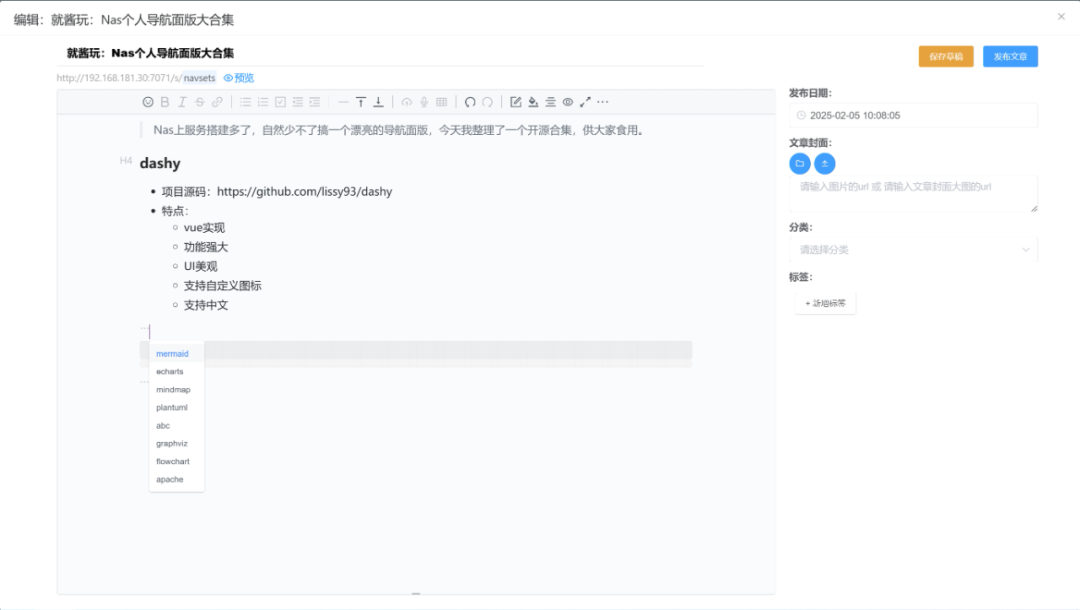Redo the last edit
1080x610 pixels.
tap(488, 102)
